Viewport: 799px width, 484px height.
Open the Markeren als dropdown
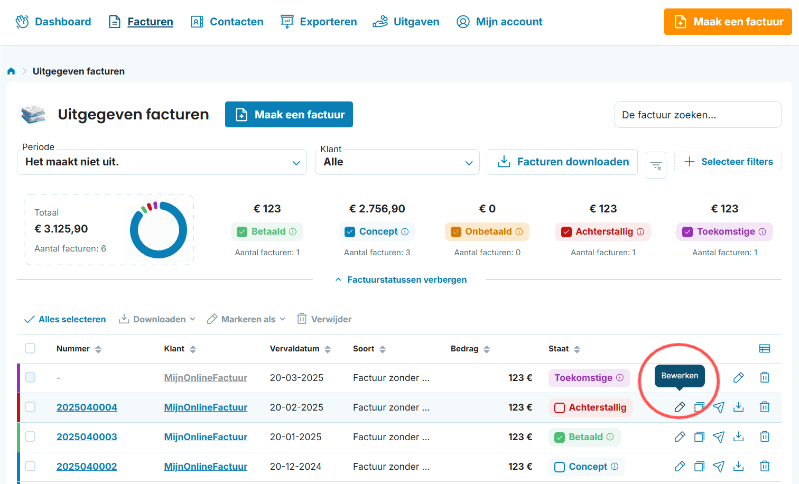(x=246, y=319)
